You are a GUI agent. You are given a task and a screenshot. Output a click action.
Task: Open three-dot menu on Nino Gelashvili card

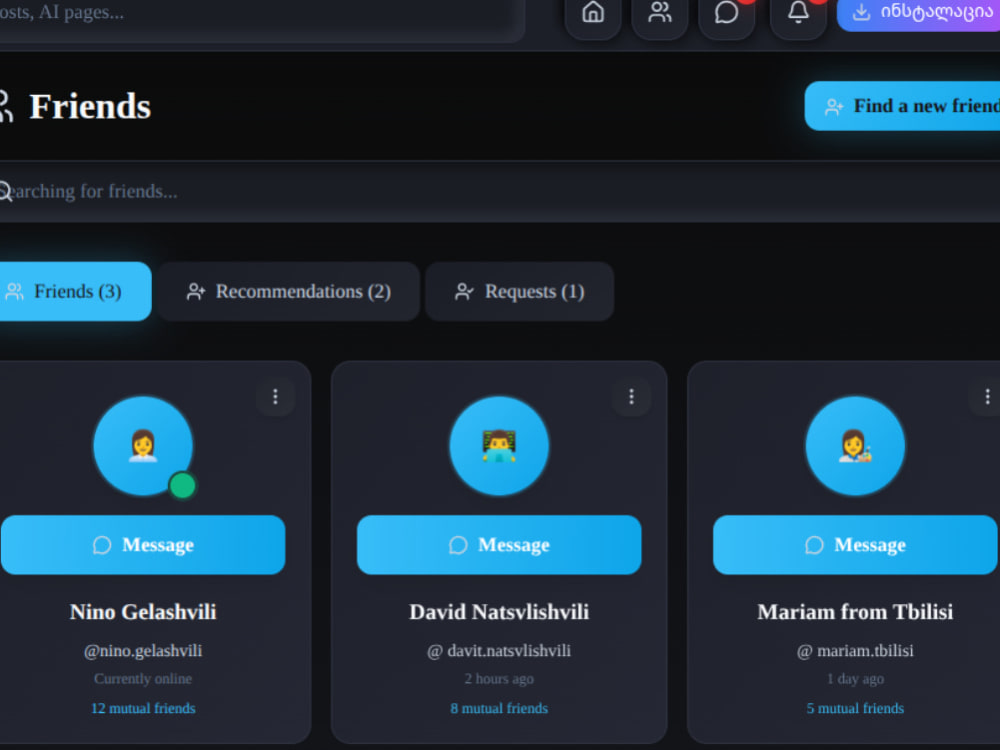[x=276, y=397]
